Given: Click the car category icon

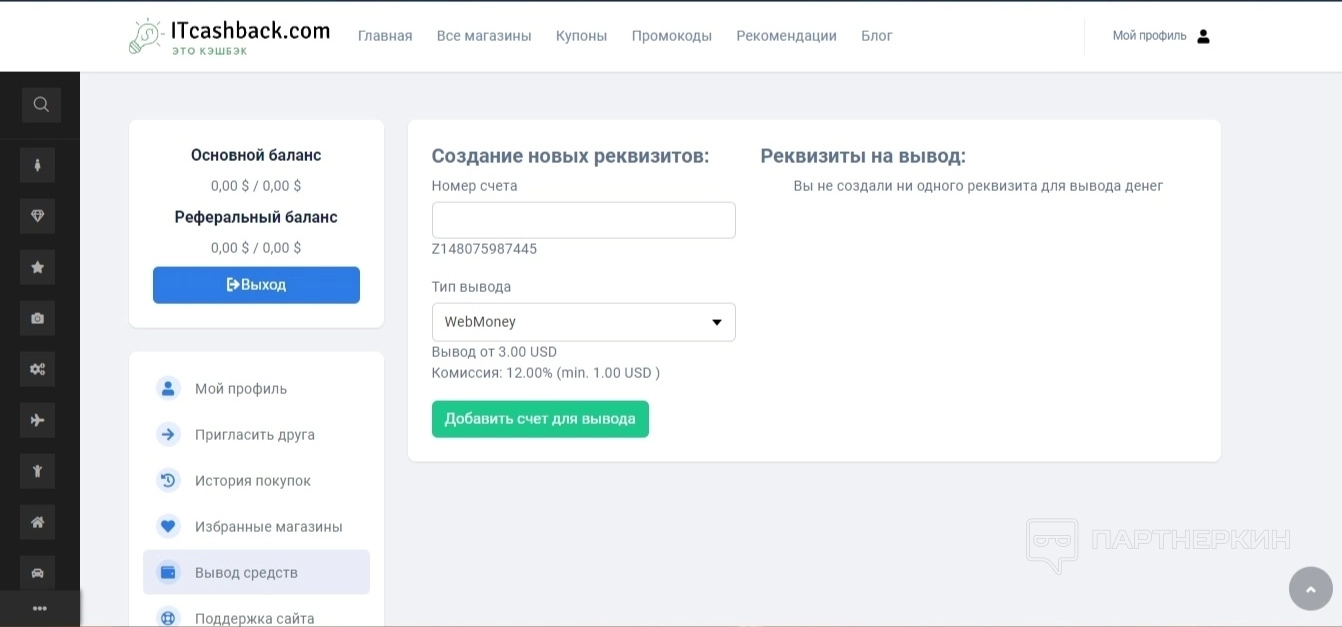Looking at the screenshot, I should pyautogui.click(x=38, y=573).
